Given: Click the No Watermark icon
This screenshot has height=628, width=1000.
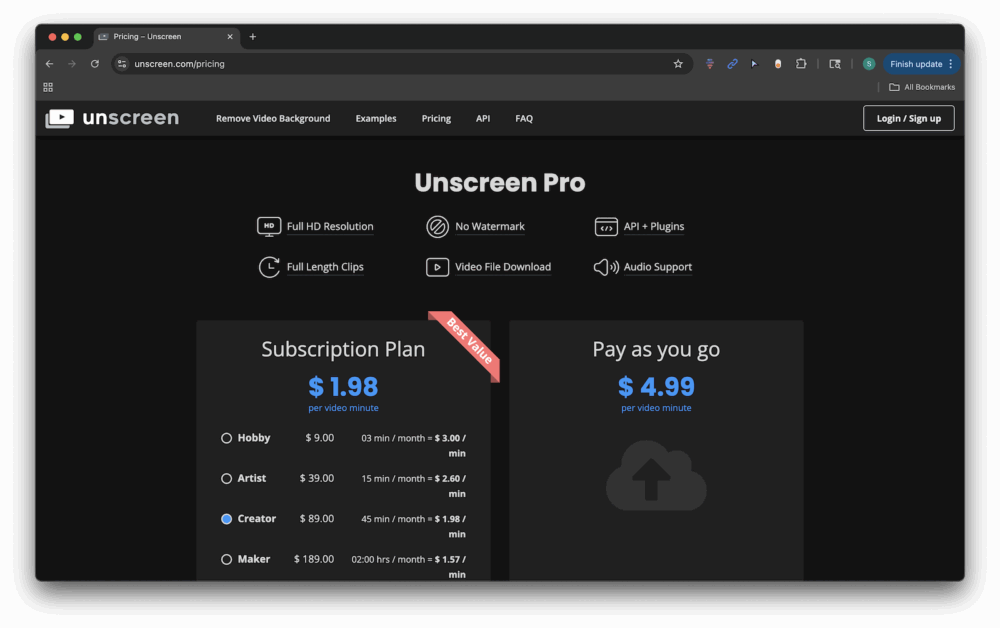Looking at the screenshot, I should tap(437, 227).
